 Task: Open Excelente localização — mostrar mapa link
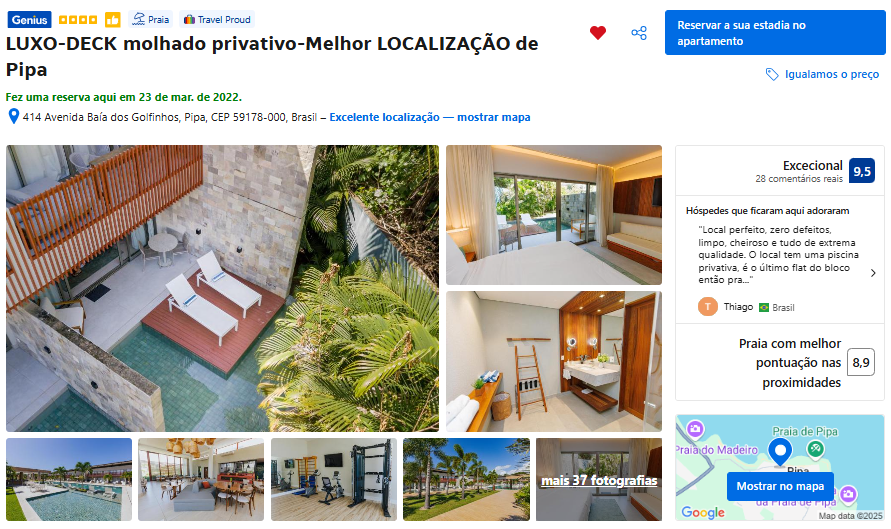[430, 117]
